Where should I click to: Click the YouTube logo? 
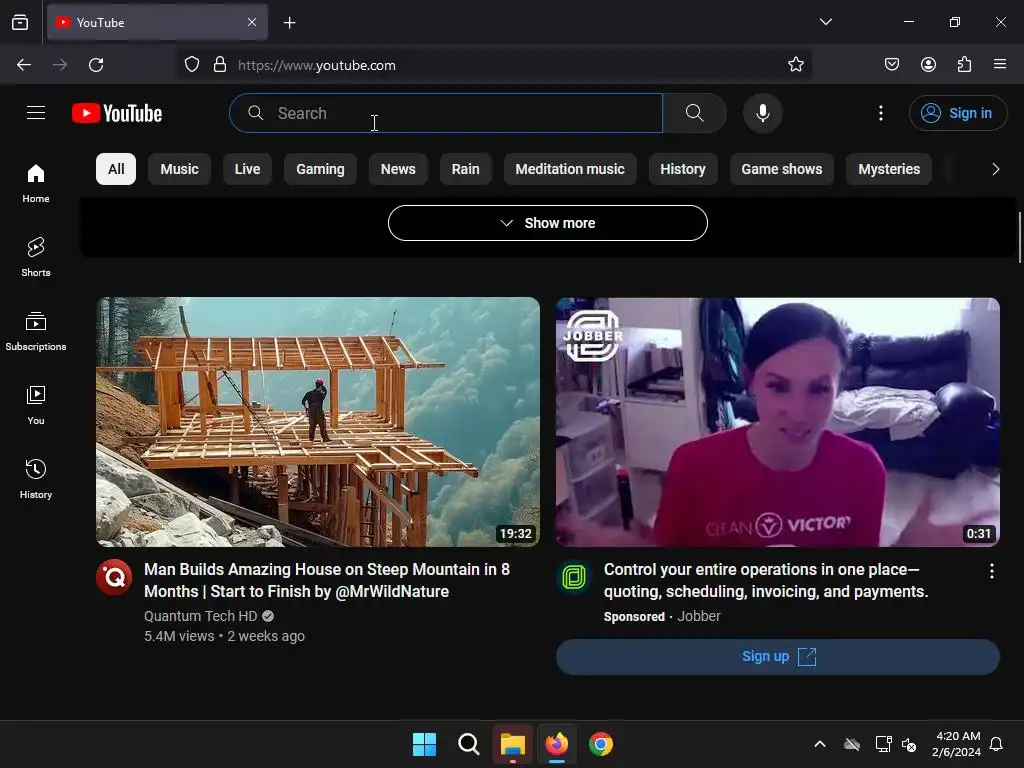point(117,113)
